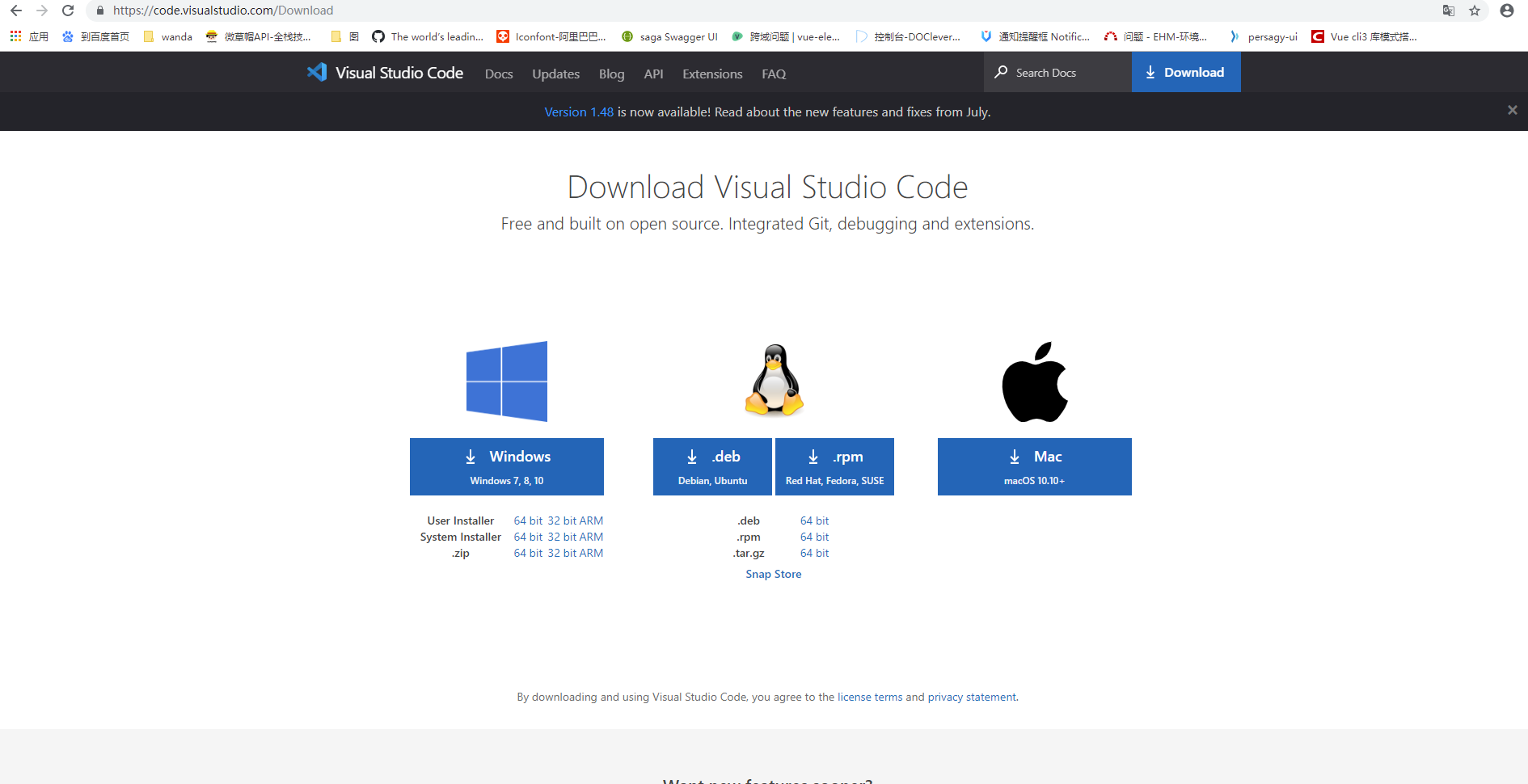
Task: Open the Version 1.48 release link
Action: pos(579,112)
